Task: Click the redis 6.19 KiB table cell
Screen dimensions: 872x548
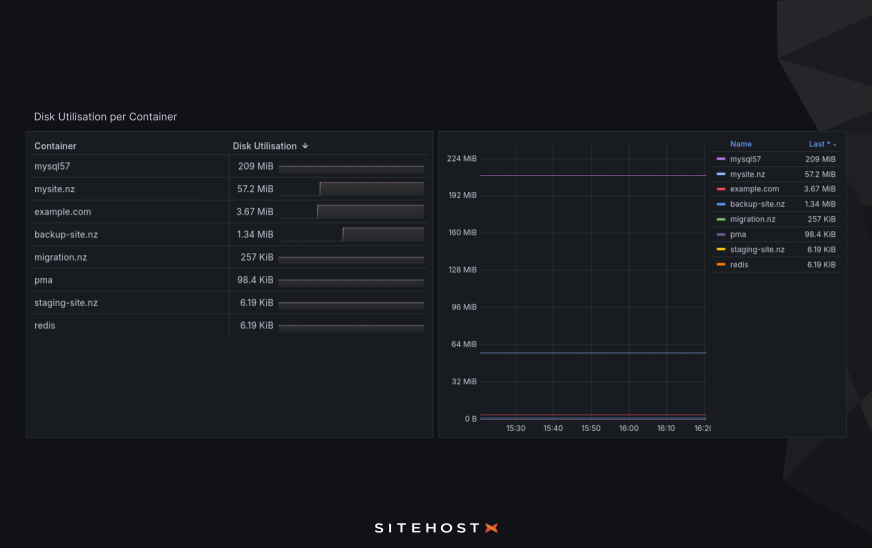Action: point(256,325)
